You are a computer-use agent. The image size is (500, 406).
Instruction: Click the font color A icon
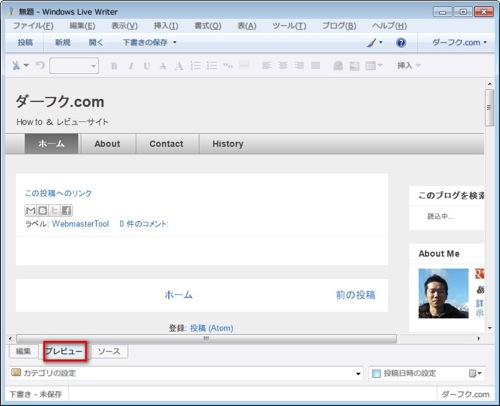(x=179, y=66)
